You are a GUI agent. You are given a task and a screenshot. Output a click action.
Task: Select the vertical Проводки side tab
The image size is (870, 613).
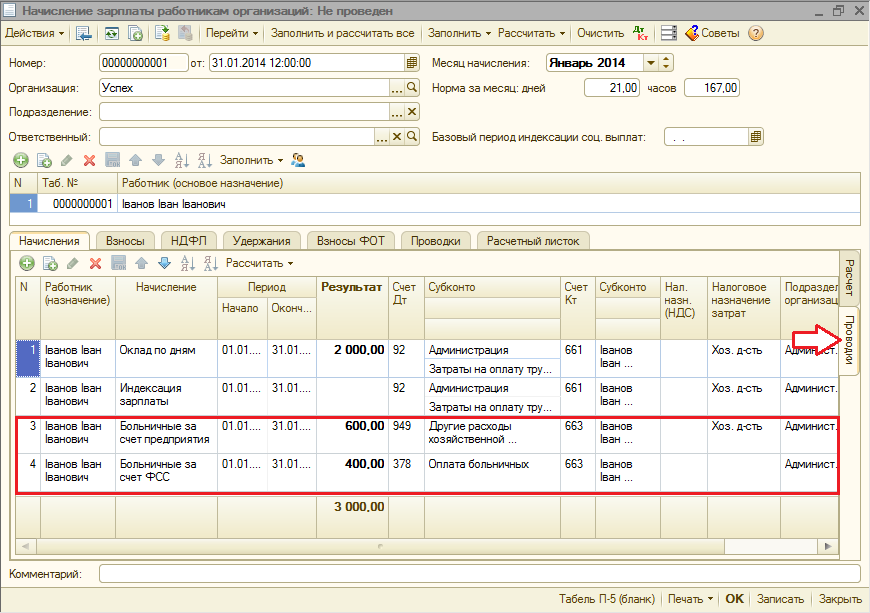pos(849,340)
